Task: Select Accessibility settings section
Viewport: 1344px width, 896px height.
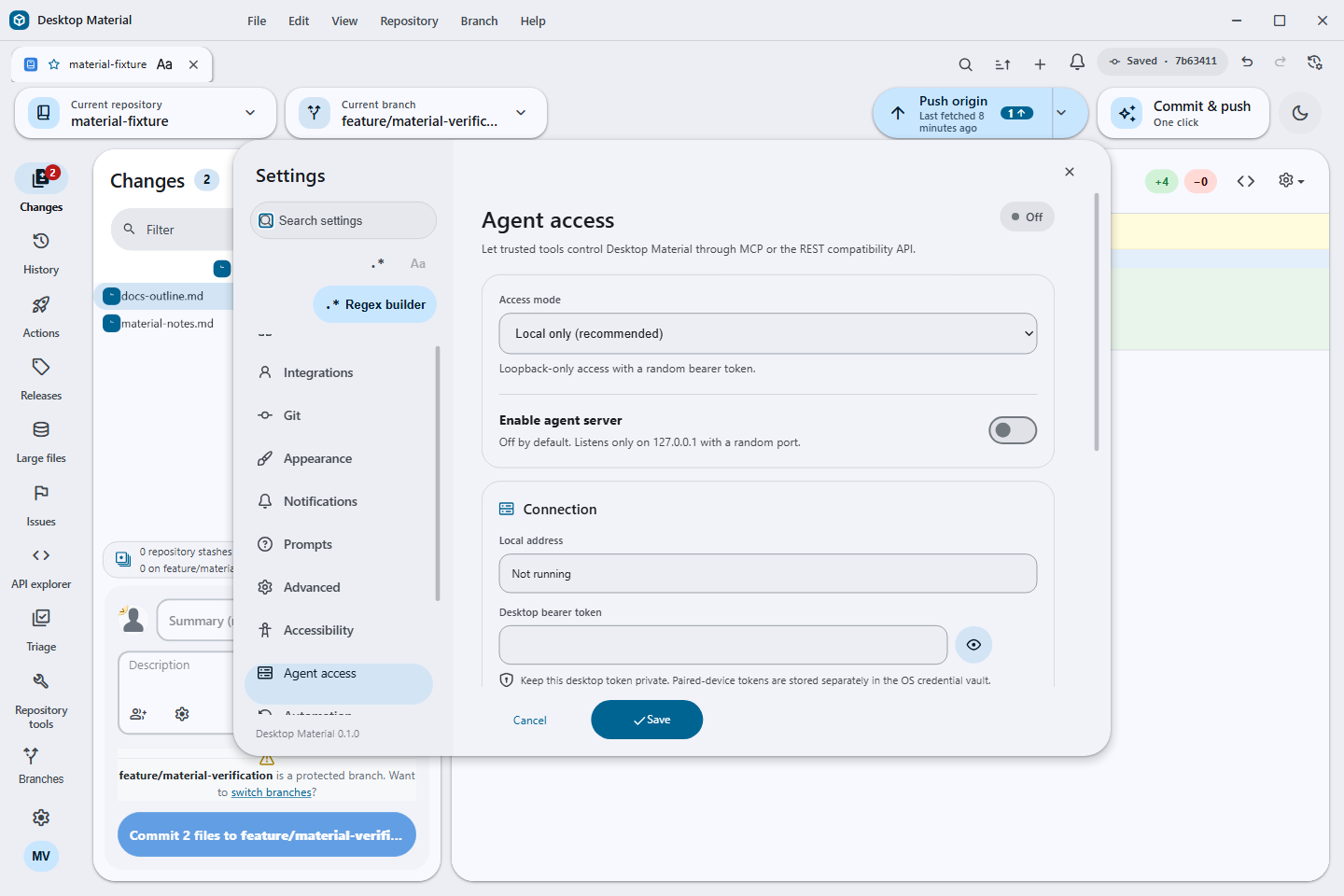Action: 339,630
